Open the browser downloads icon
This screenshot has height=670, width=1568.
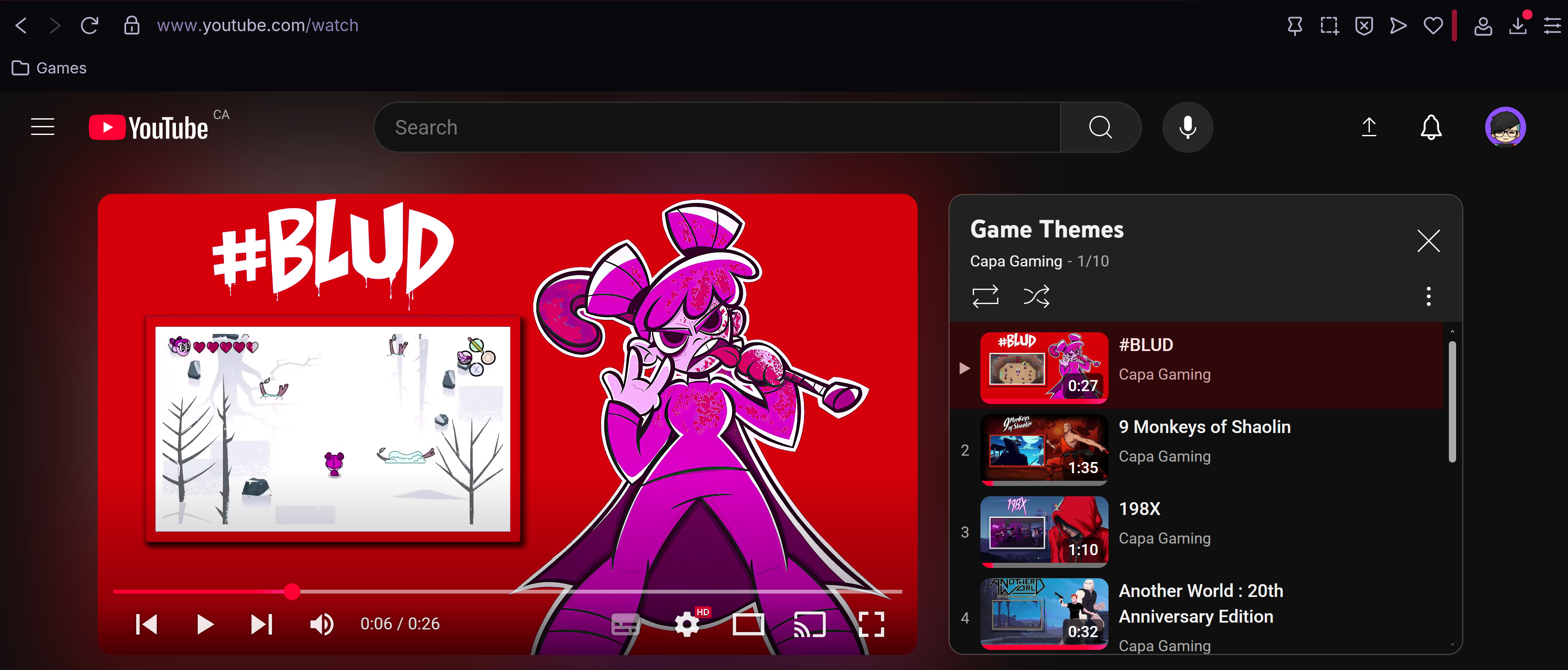tap(1518, 26)
